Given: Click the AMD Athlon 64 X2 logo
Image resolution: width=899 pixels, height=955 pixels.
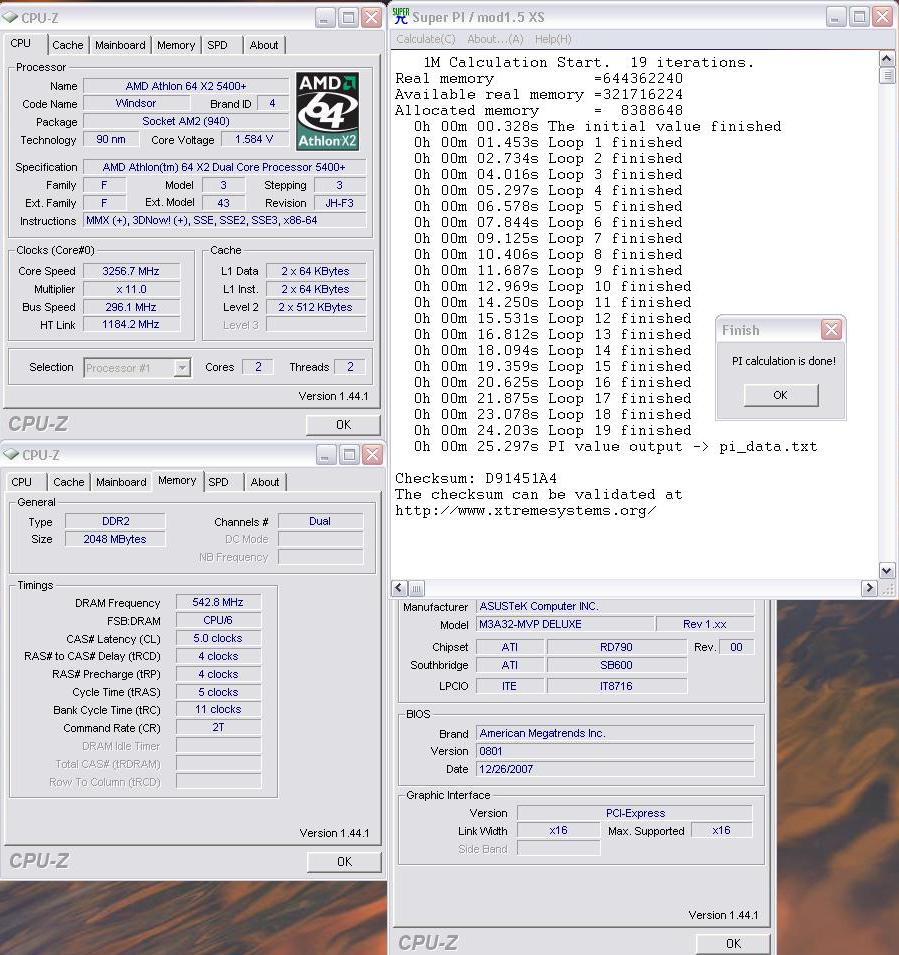Looking at the screenshot, I should [x=327, y=111].
